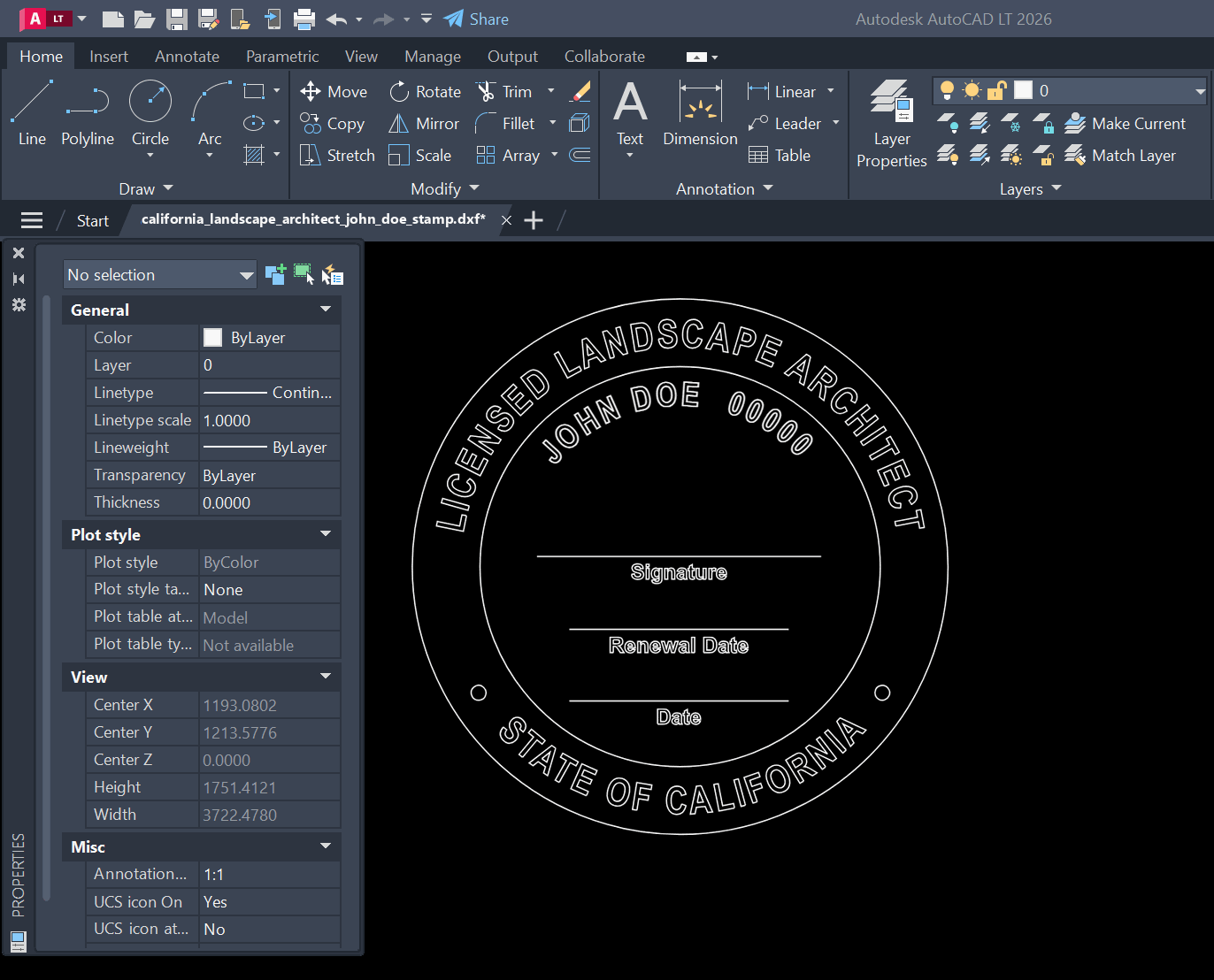Viewport: 1214px width, 980px height.
Task: Activate the Arc tool
Action: (210, 112)
